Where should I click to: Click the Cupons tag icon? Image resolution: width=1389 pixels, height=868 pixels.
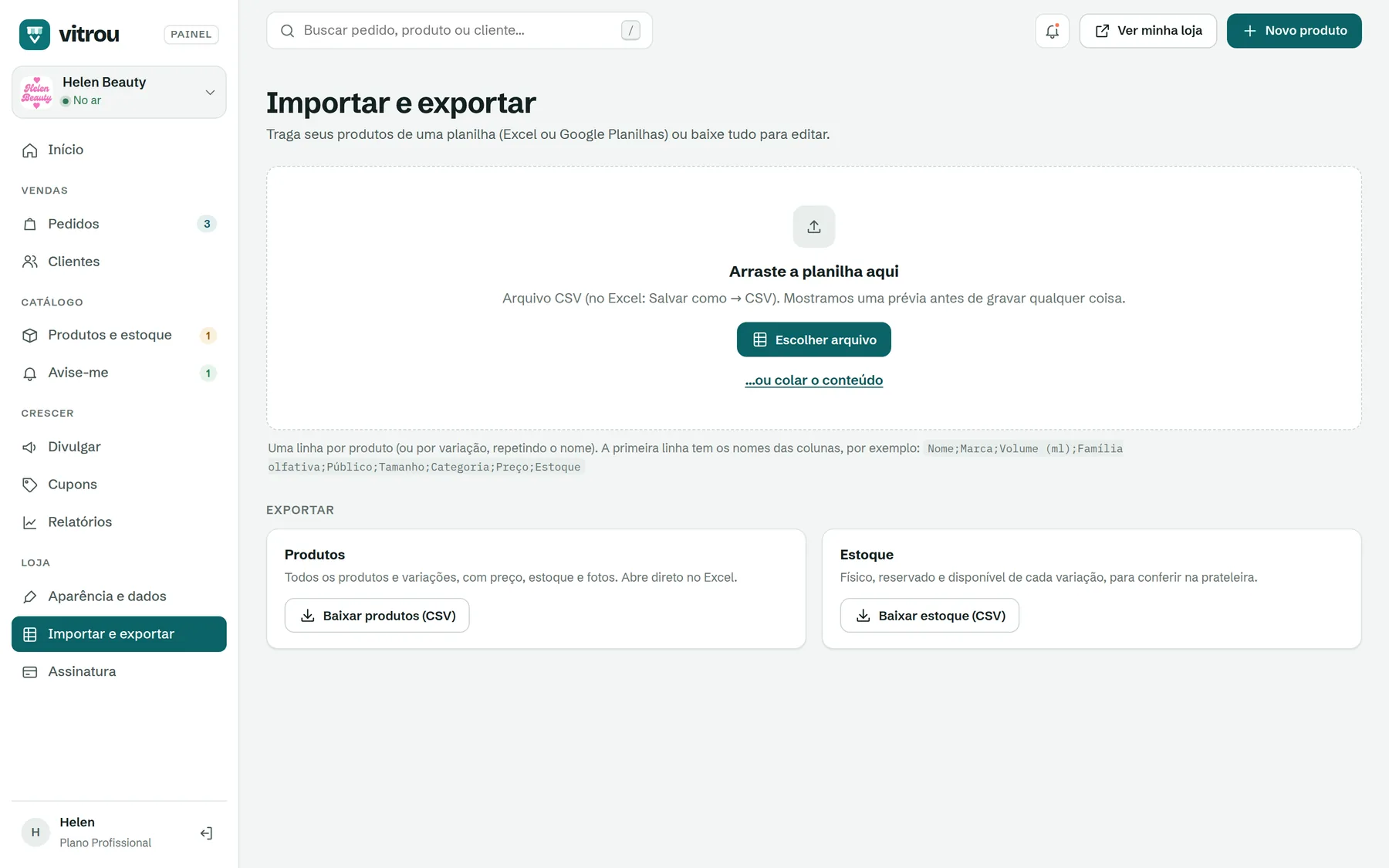coord(30,485)
